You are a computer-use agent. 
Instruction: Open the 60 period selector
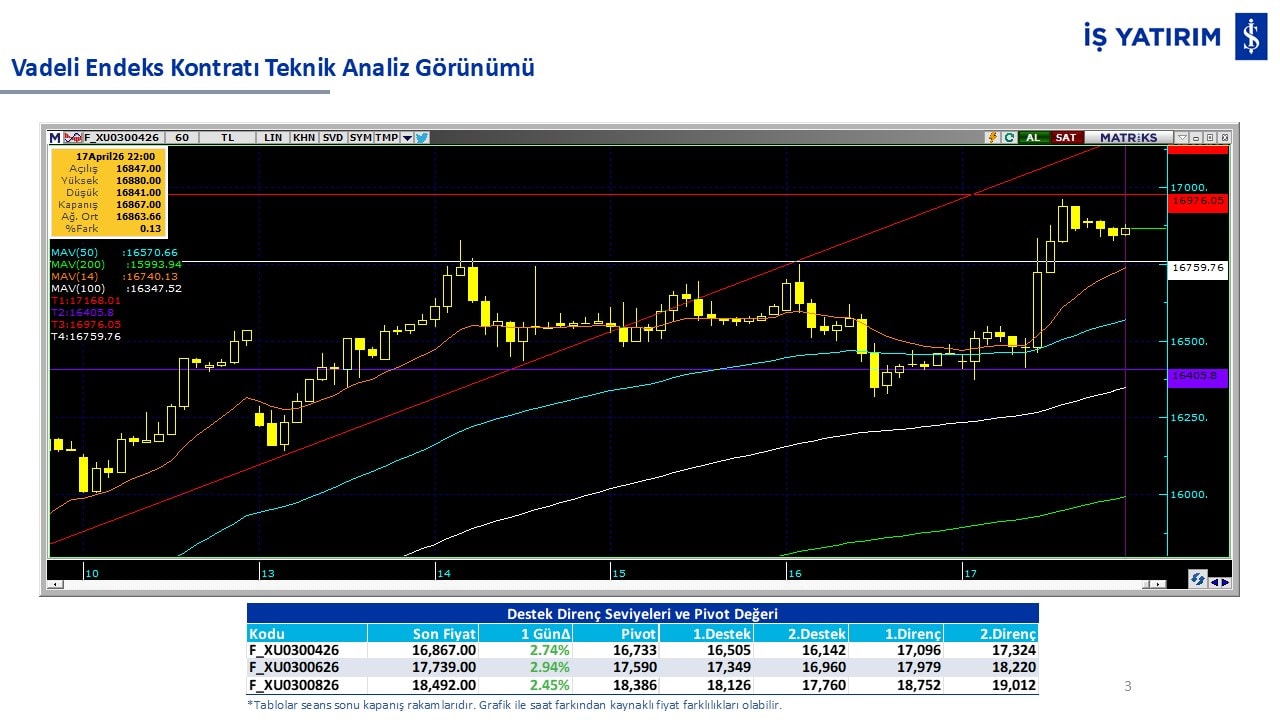click(182, 138)
